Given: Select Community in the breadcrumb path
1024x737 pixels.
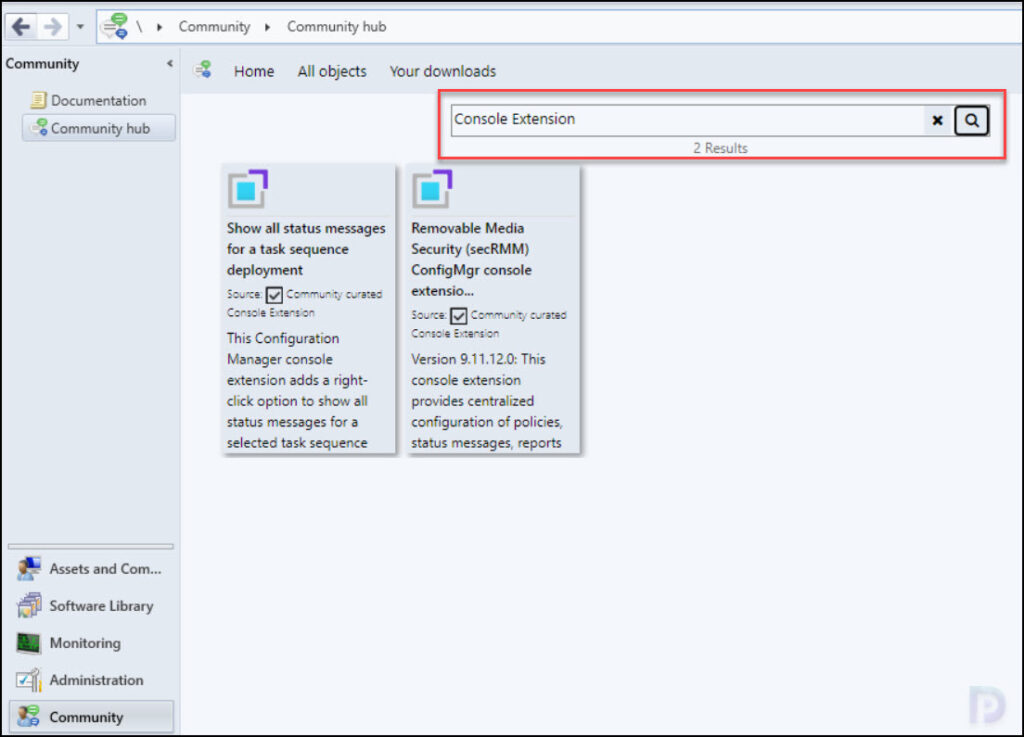Looking at the screenshot, I should [x=214, y=27].
